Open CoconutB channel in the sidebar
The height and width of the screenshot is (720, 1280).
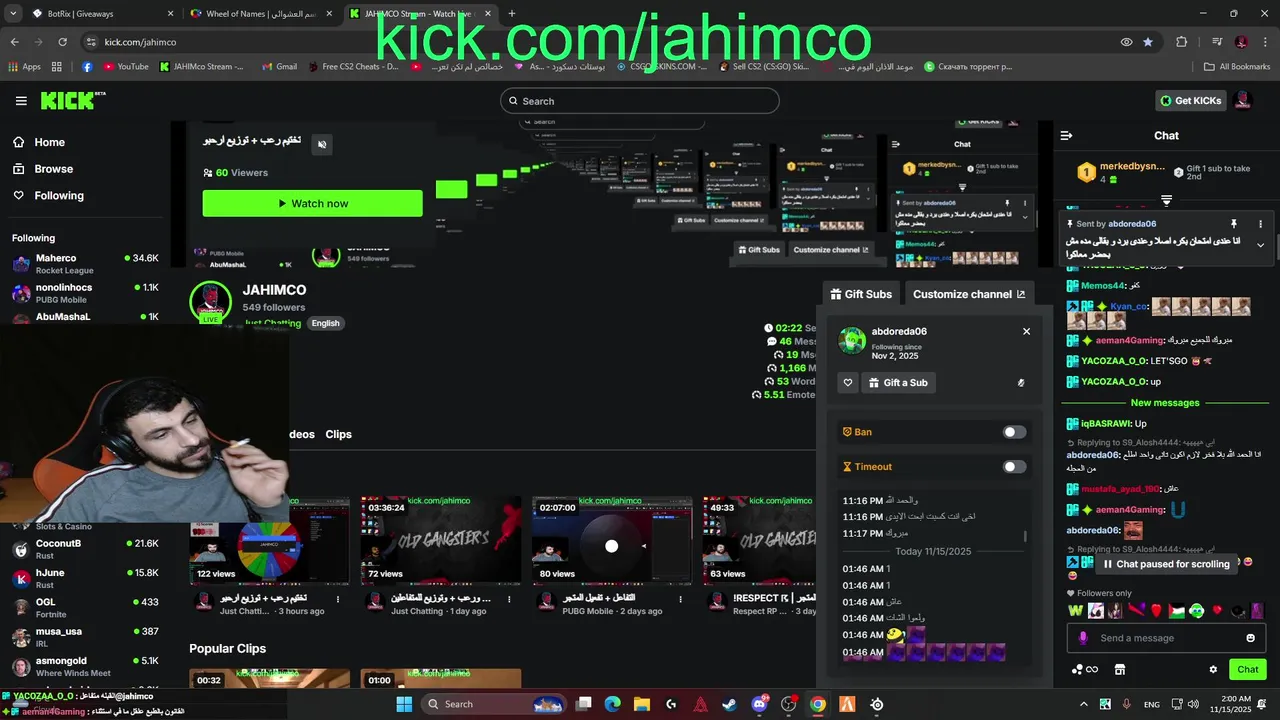[85, 549]
